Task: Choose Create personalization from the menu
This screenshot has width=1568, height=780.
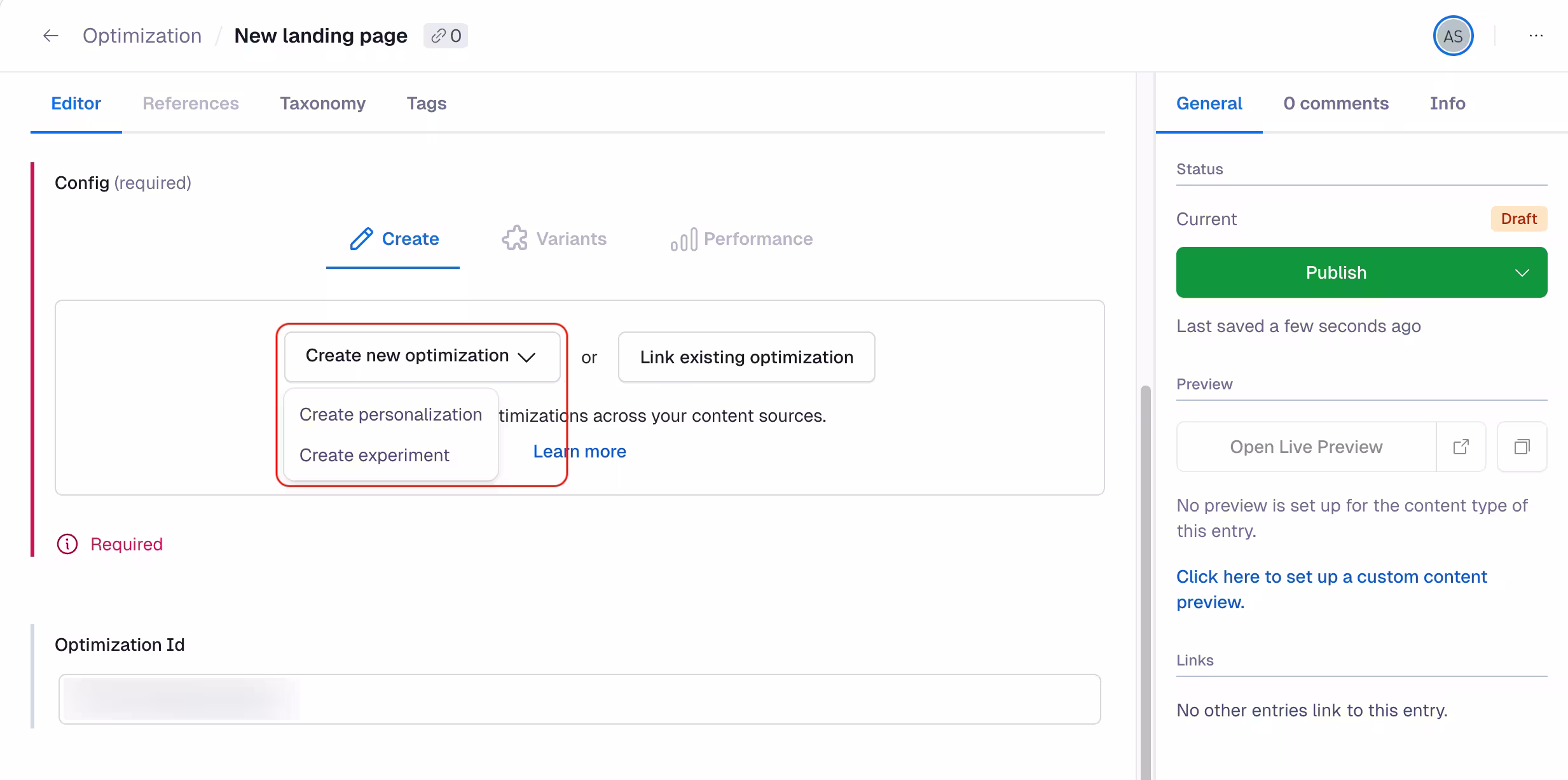Action: [390, 414]
